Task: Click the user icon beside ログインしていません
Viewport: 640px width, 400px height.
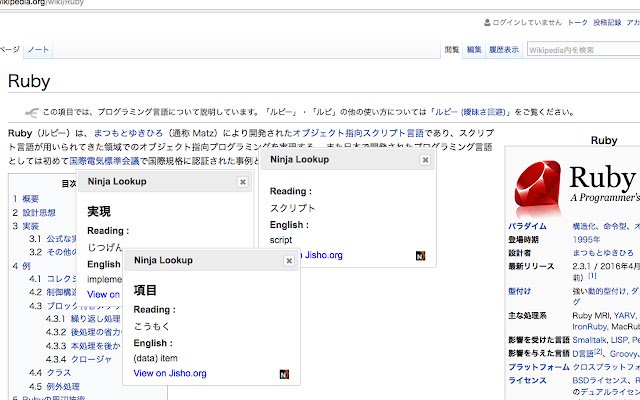Action: (487, 22)
